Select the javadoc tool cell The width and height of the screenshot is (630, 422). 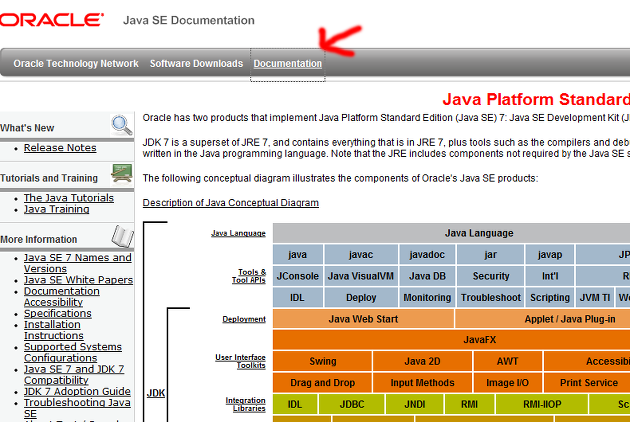tap(427, 254)
